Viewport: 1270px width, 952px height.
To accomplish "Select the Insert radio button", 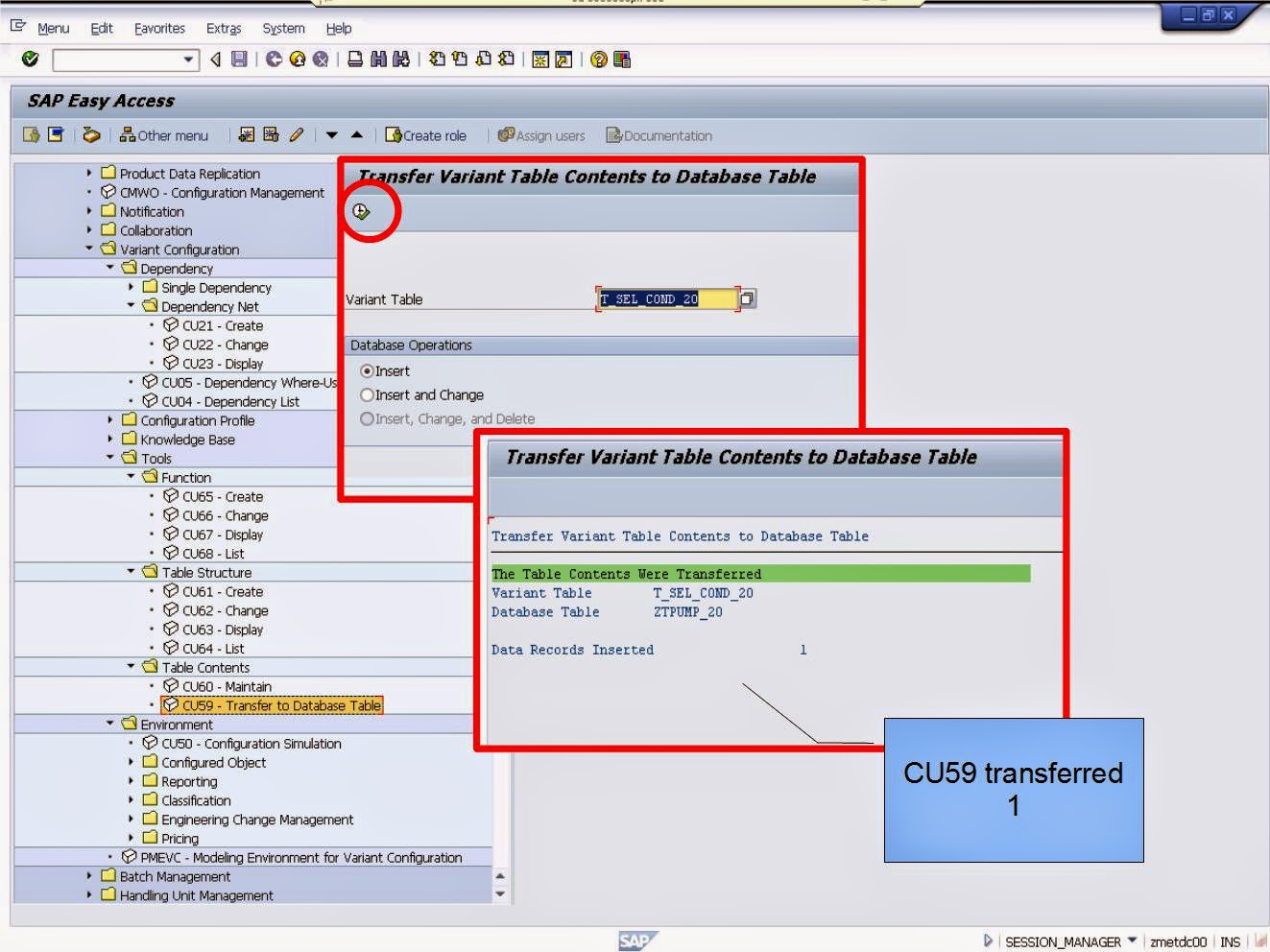I will (x=368, y=370).
